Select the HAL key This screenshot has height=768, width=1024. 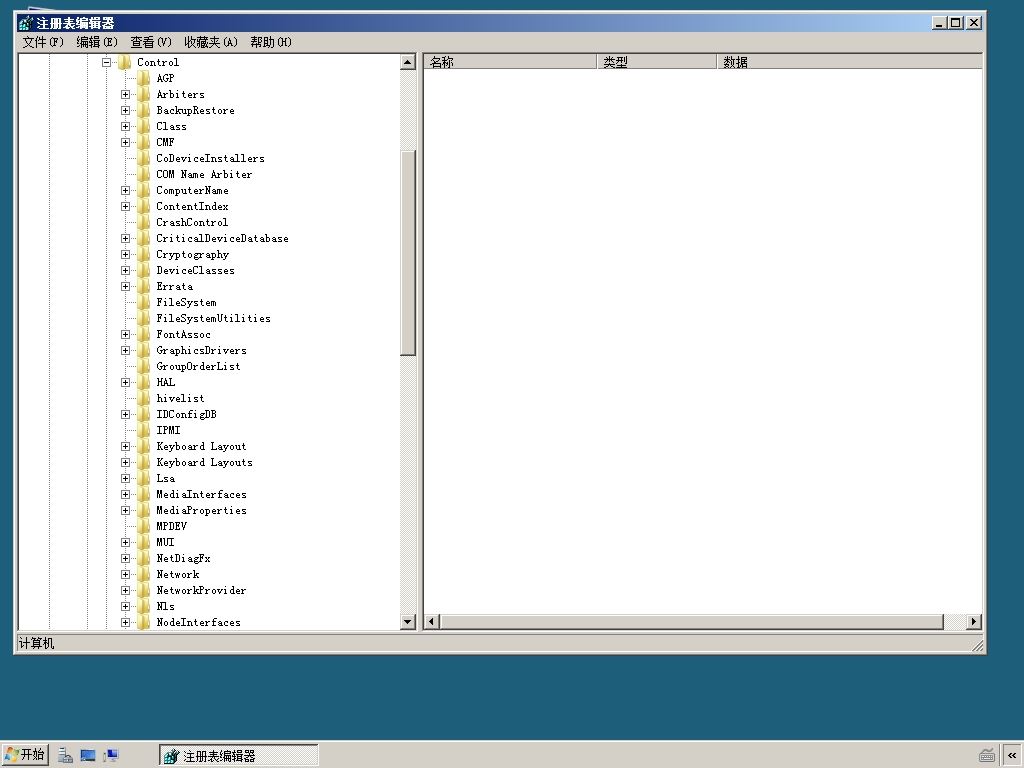click(165, 382)
